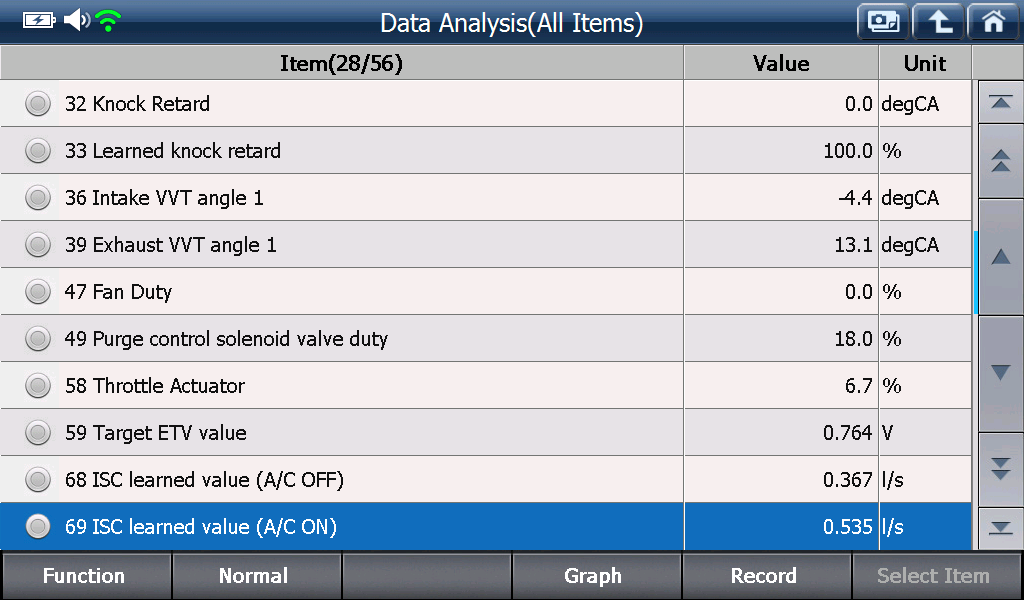1024x600 pixels.
Task: Select radio for 36 Intake VVT angle 1
Action: point(38,198)
